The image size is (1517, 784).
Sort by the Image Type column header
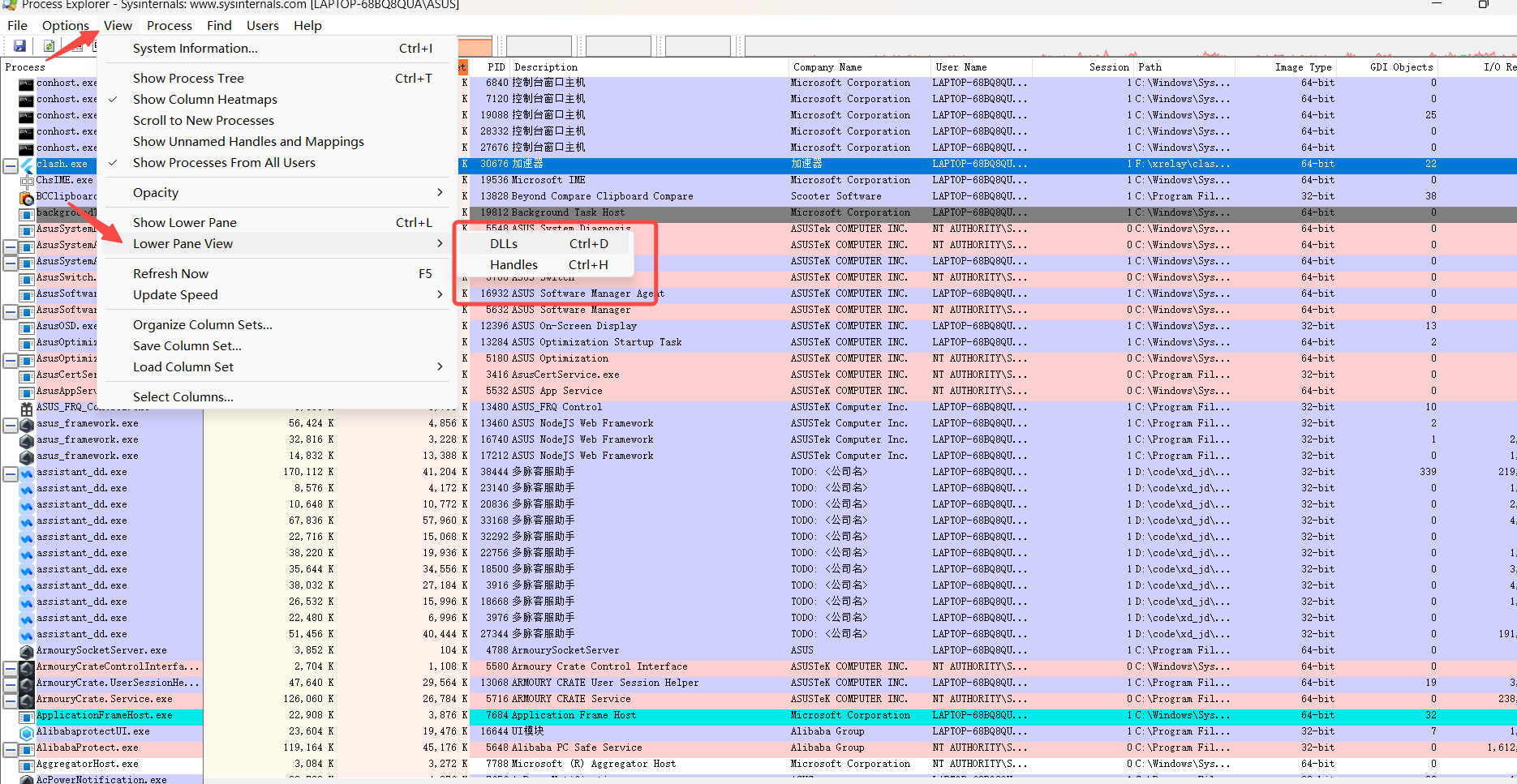[x=1286, y=67]
